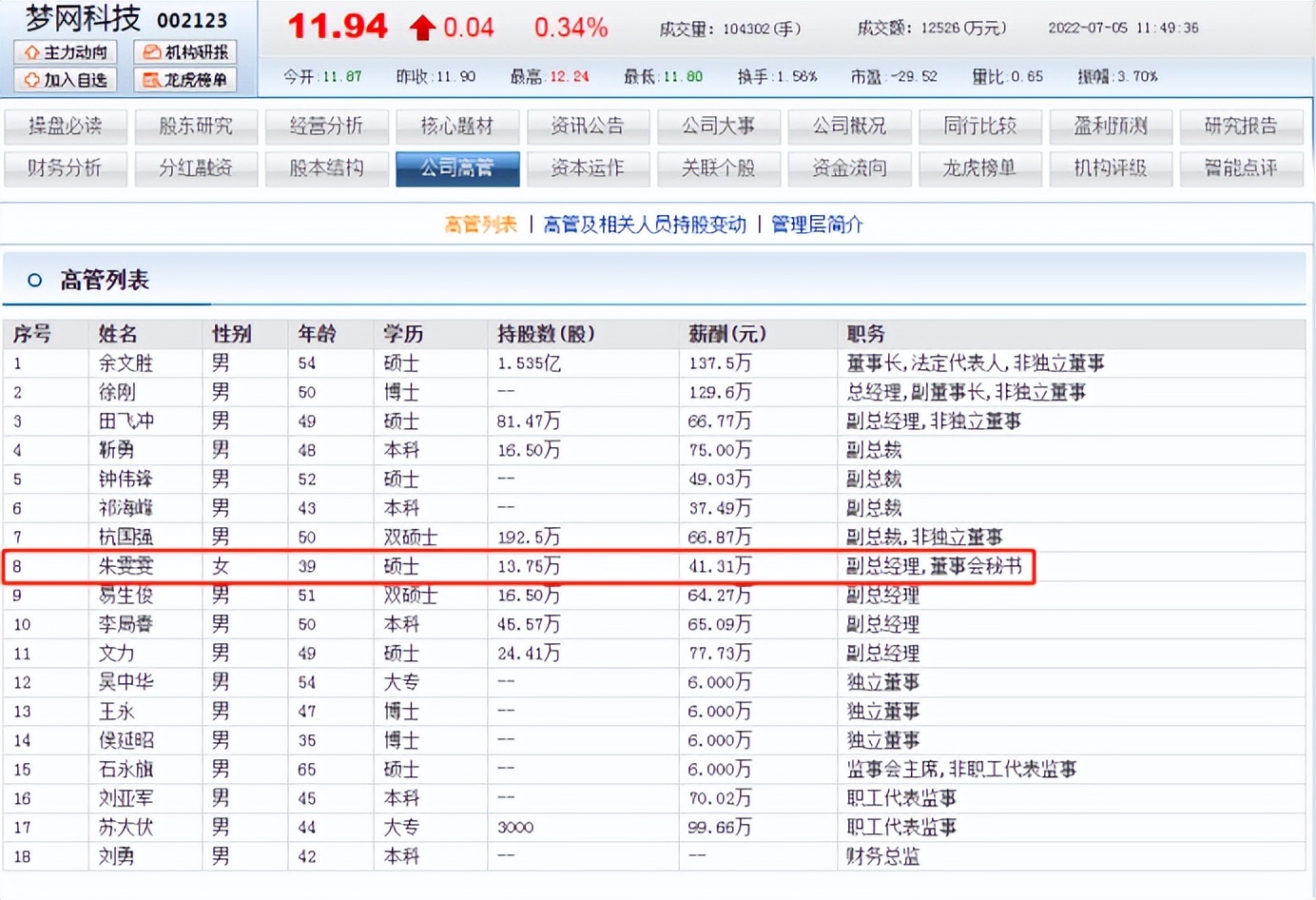This screenshot has width=1316, height=900.
Task: 切换到"财务分析"标签
Action: tap(65, 168)
